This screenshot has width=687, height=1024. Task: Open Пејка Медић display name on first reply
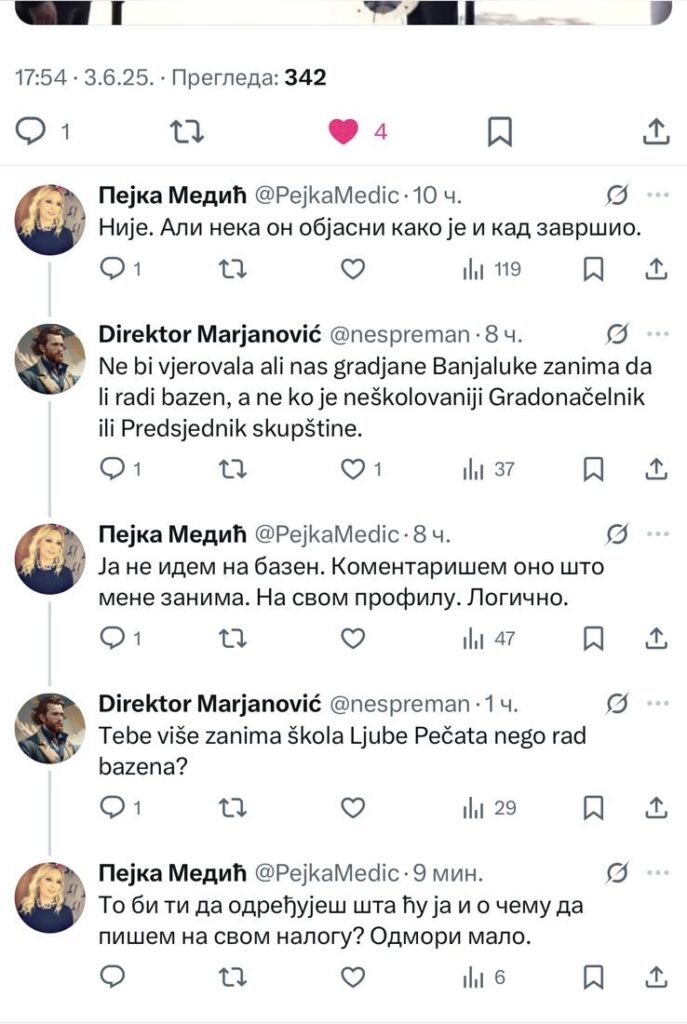tap(172, 195)
